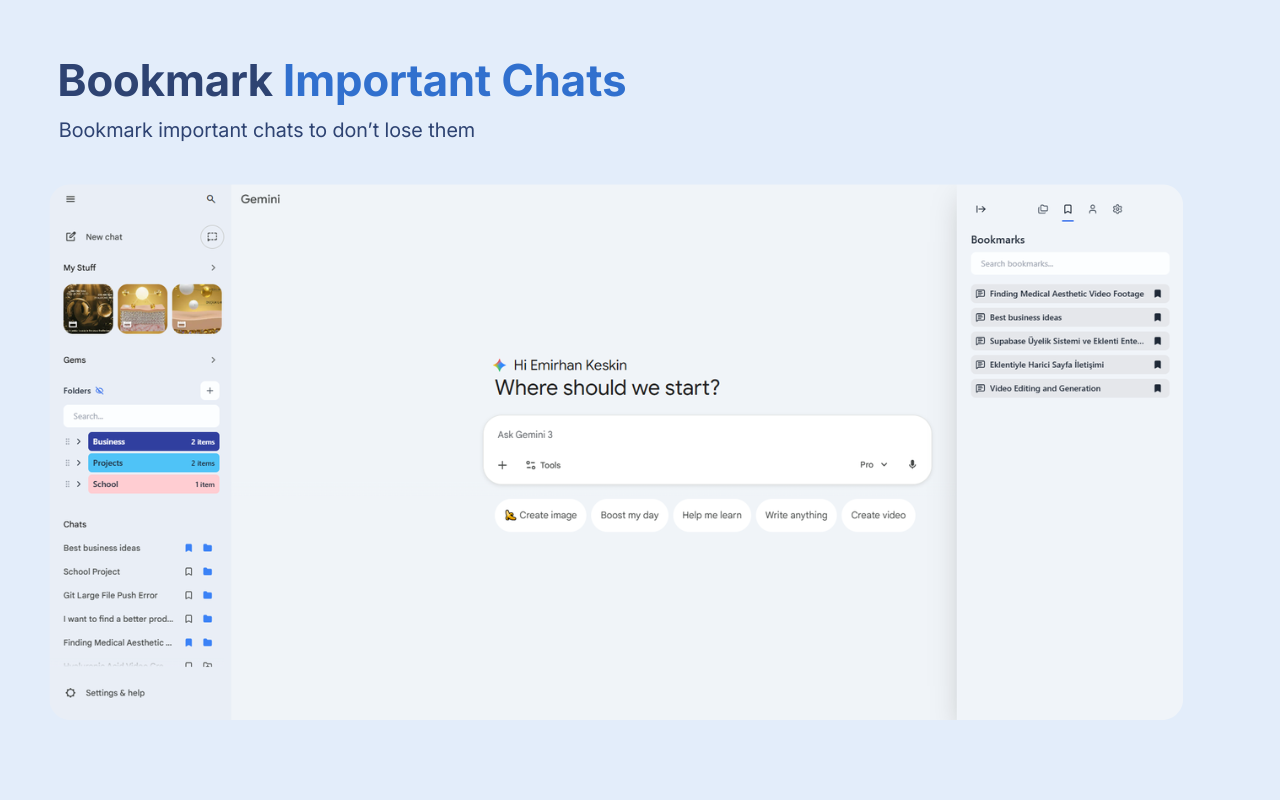Expand My Stuff section arrow
1280x800 pixels.
coord(213,268)
